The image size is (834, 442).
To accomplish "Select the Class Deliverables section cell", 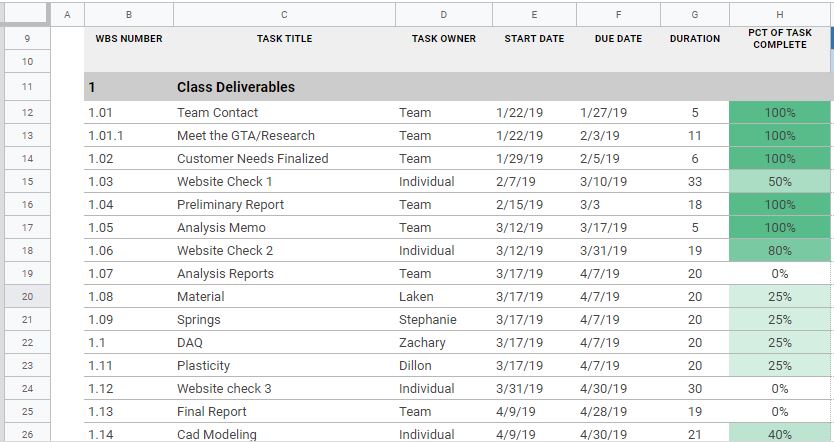I will click(x=284, y=87).
